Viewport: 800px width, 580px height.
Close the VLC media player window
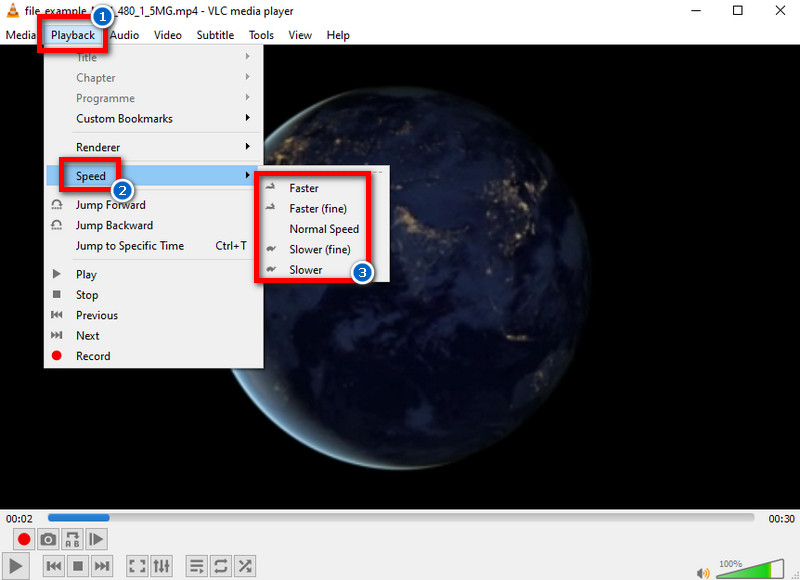click(780, 10)
